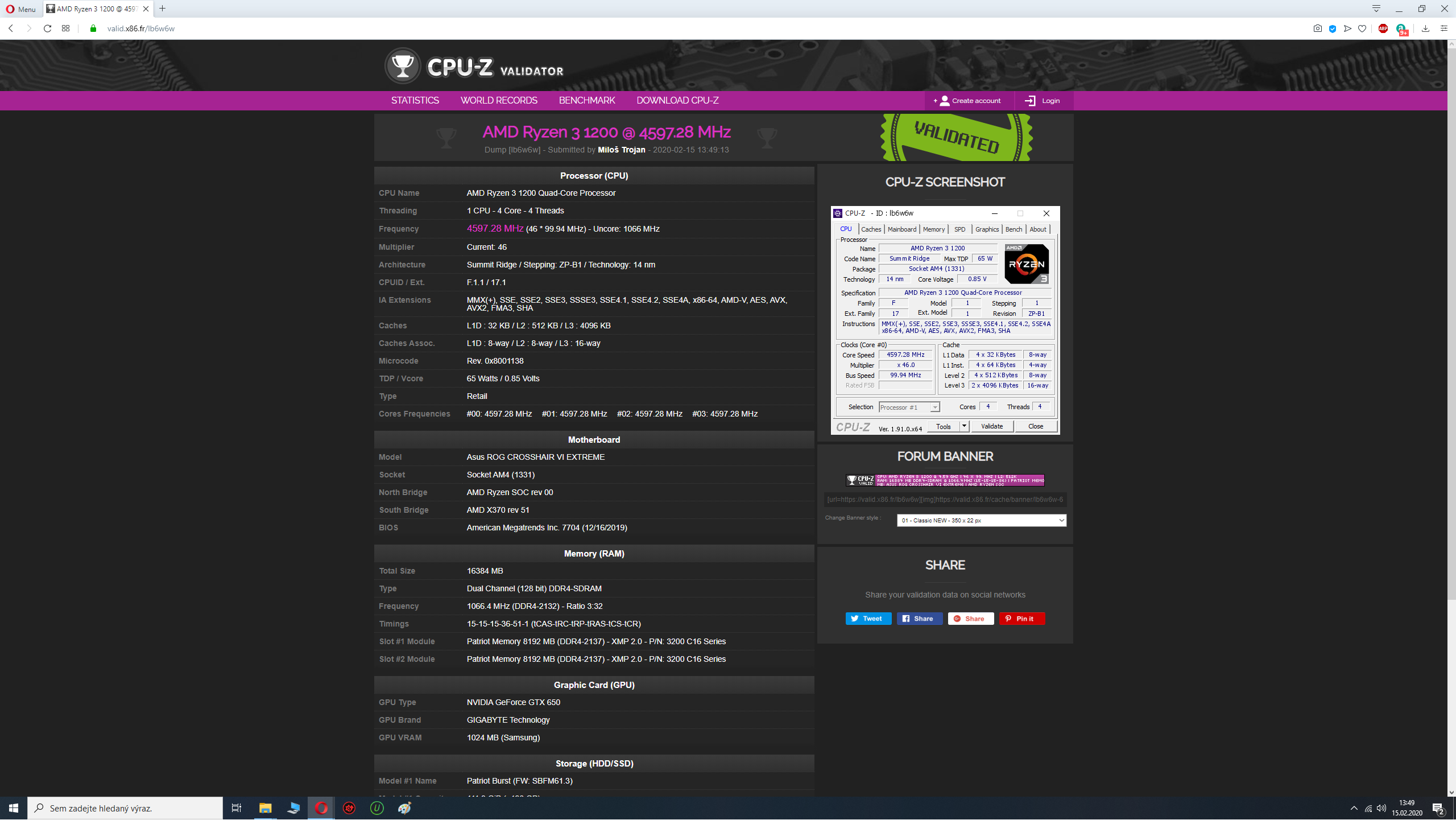Open a new browser tab

(x=163, y=9)
